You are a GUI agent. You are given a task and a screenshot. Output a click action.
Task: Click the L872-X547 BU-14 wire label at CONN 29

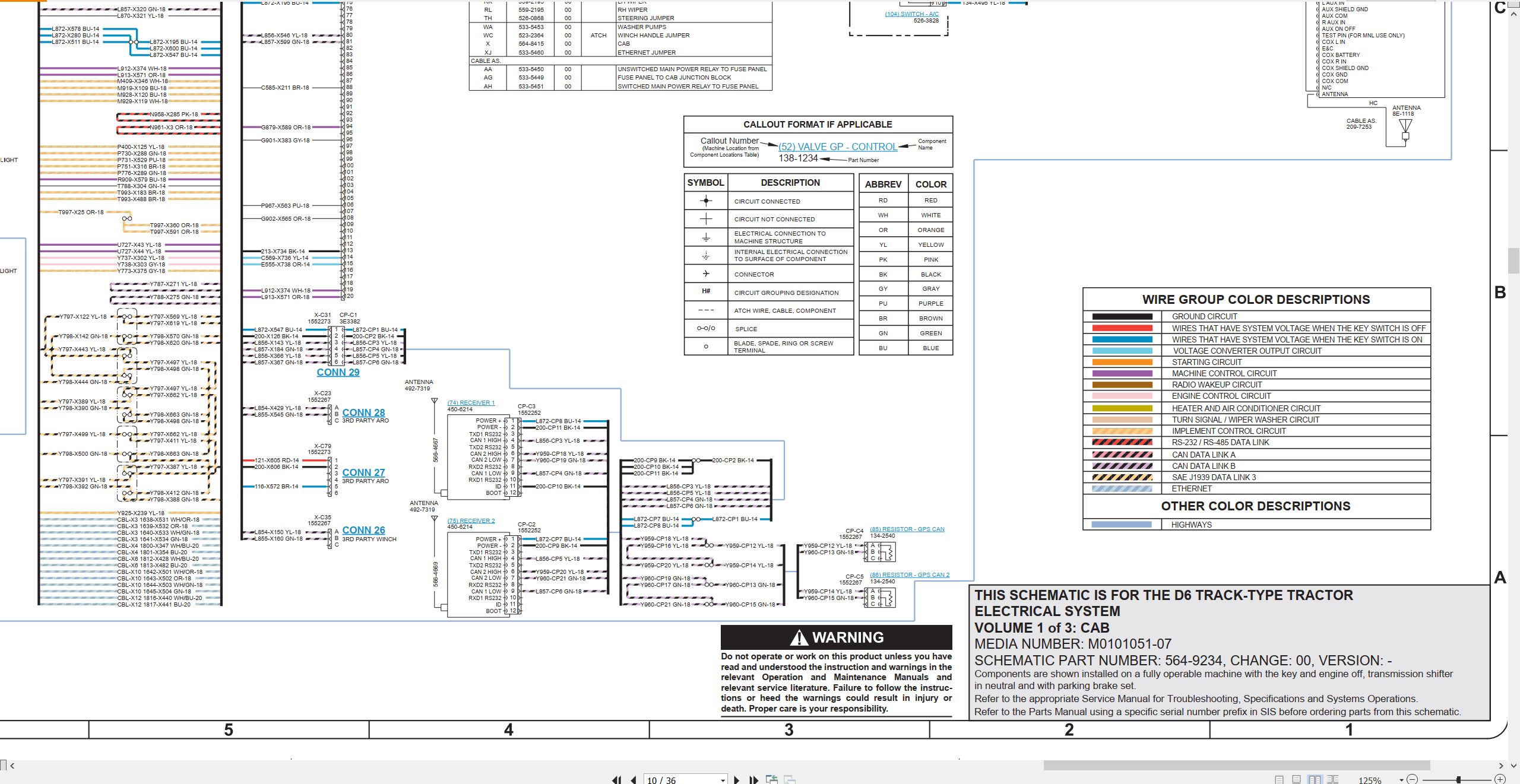tap(278, 329)
